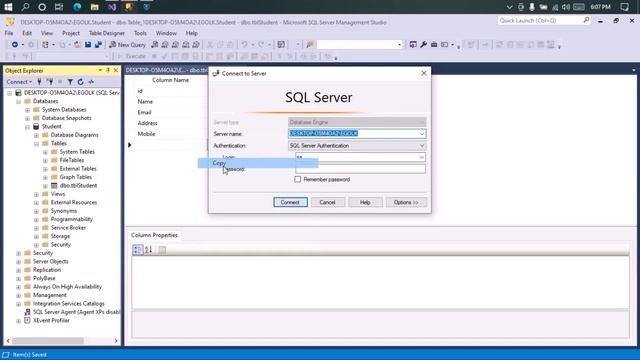Open the Table Designer menu
This screenshot has height=360, width=640.
(107, 33)
